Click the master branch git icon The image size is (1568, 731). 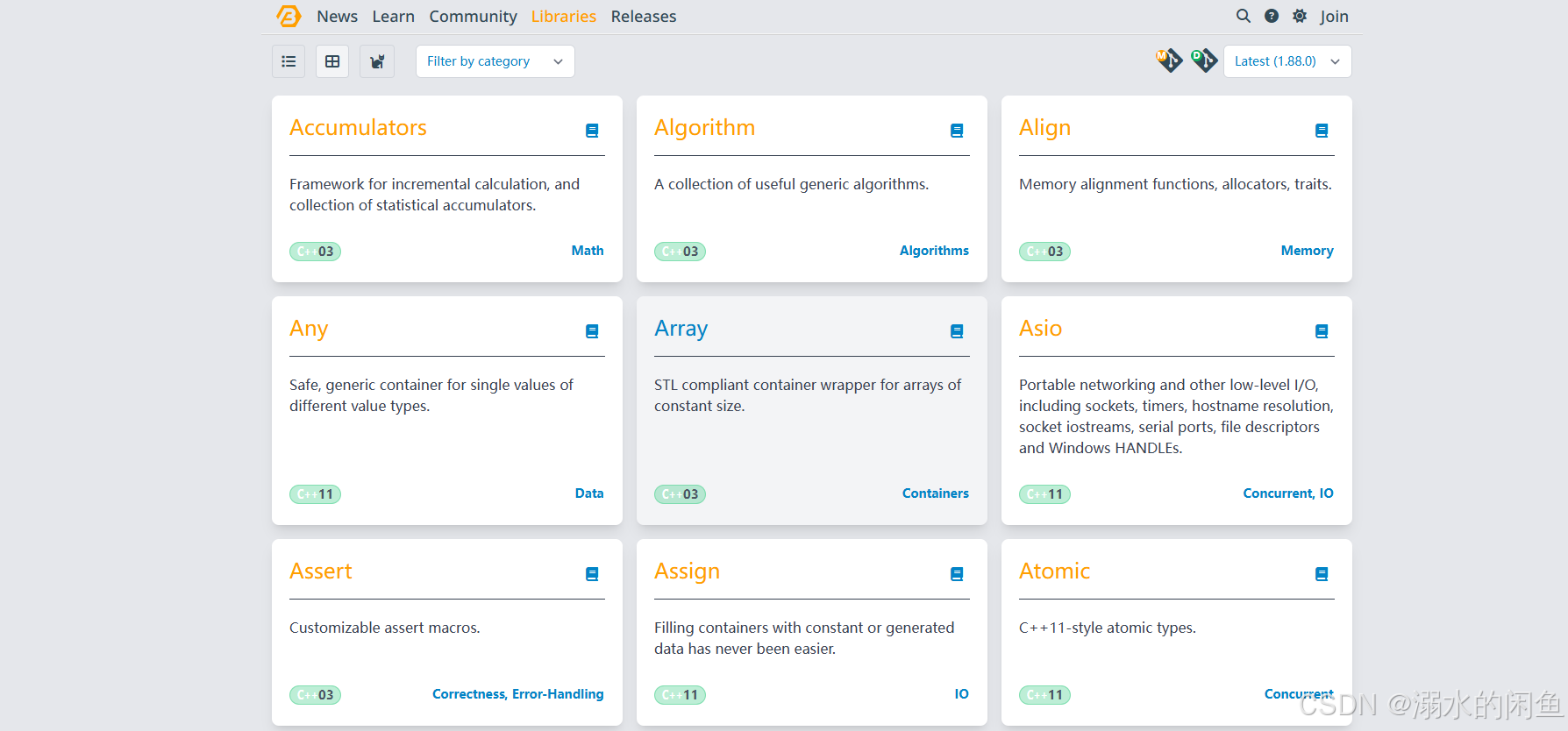click(1169, 60)
